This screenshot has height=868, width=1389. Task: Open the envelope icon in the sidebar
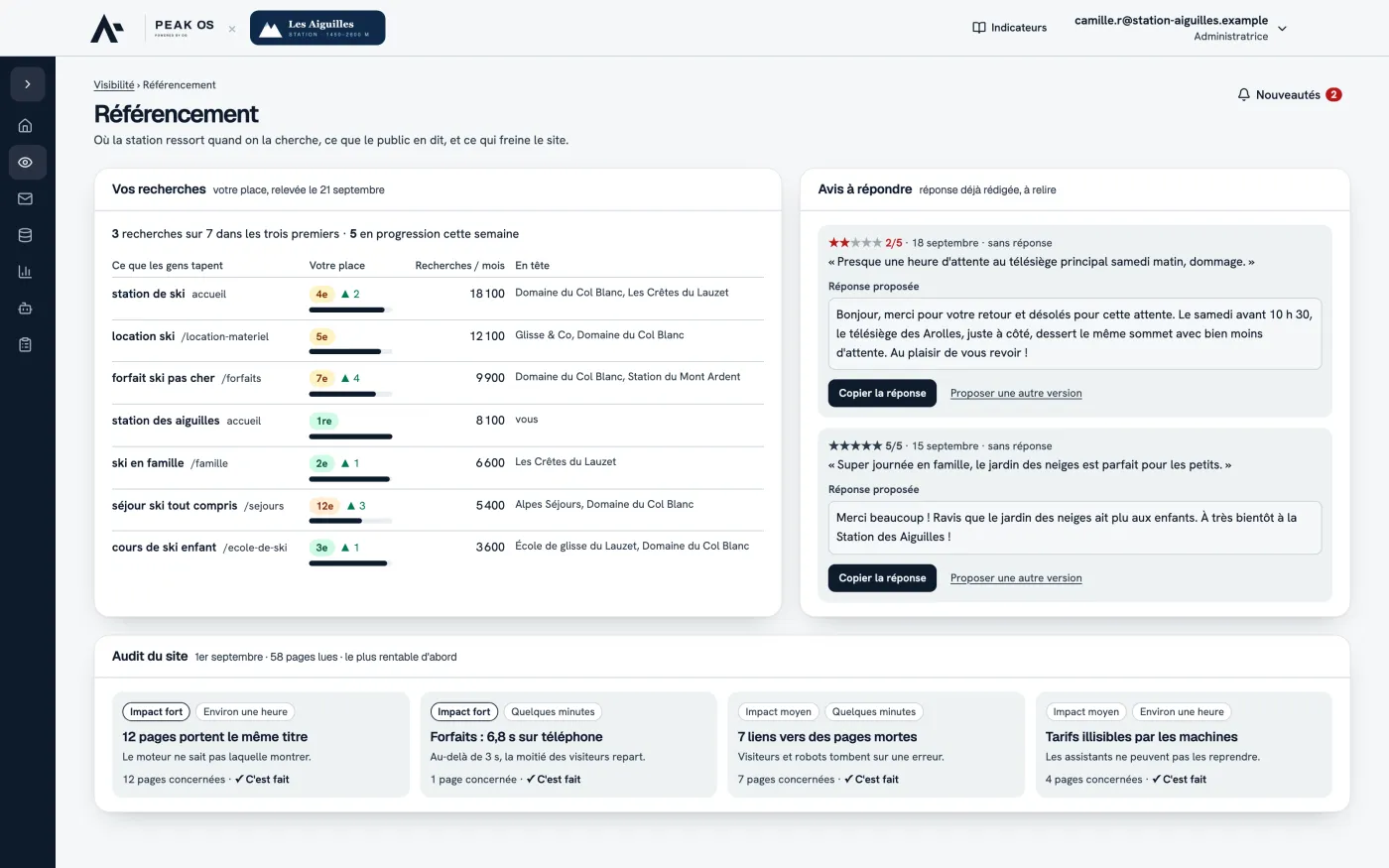tap(26, 199)
